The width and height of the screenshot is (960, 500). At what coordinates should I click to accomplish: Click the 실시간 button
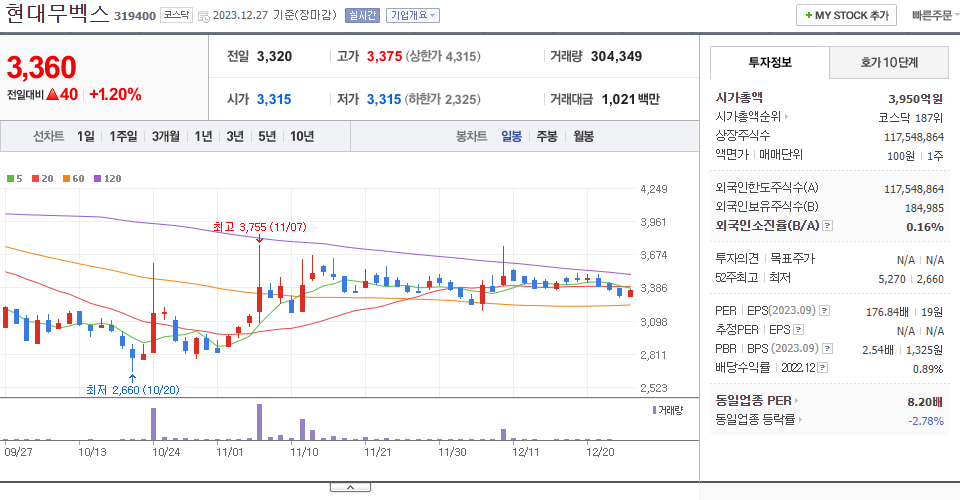(x=362, y=15)
